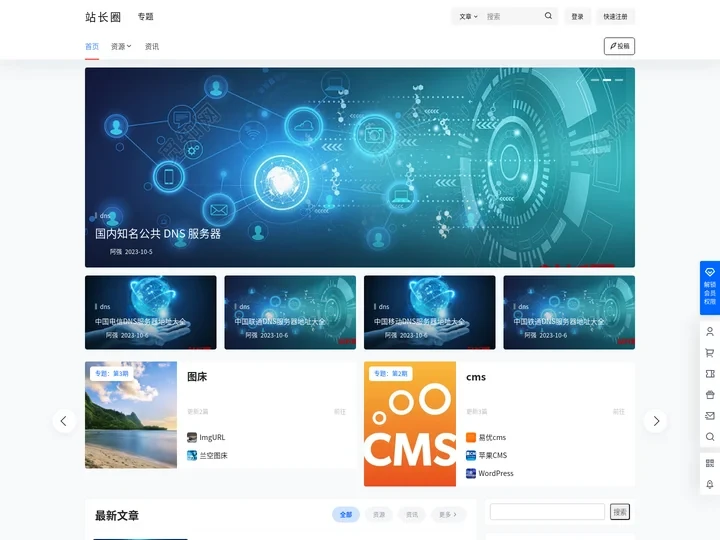Click the 站长圈 site logo
The image size is (720, 540).
103,17
